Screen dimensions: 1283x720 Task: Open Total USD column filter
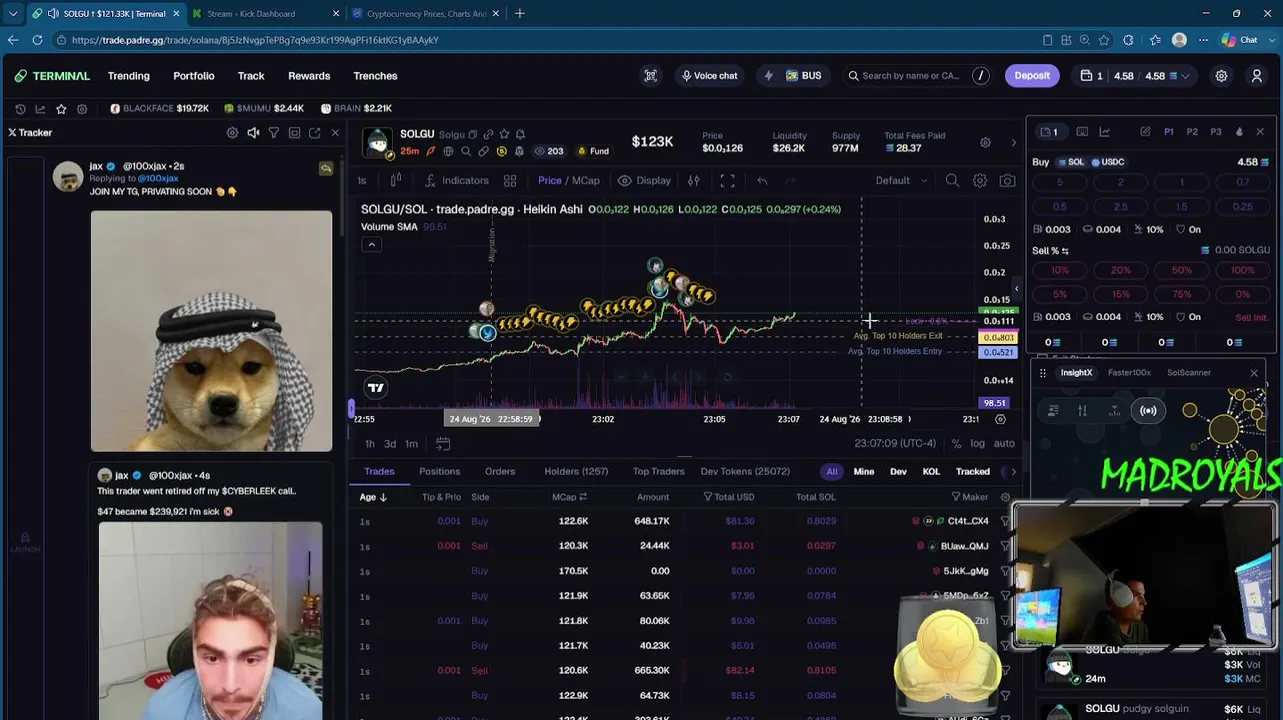point(707,497)
